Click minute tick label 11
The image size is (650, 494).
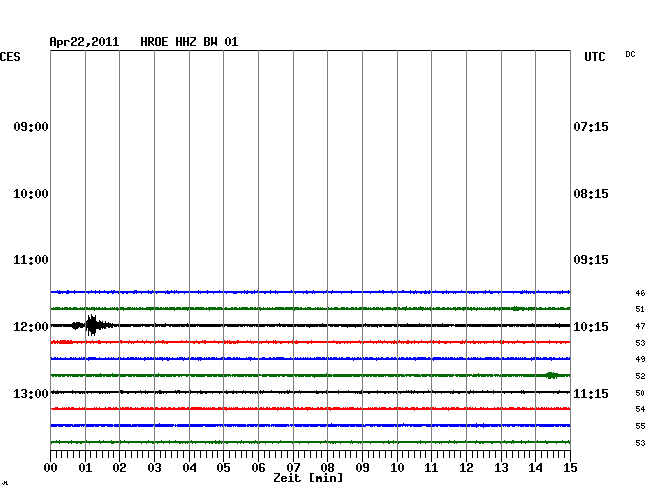pyautogui.click(x=432, y=468)
